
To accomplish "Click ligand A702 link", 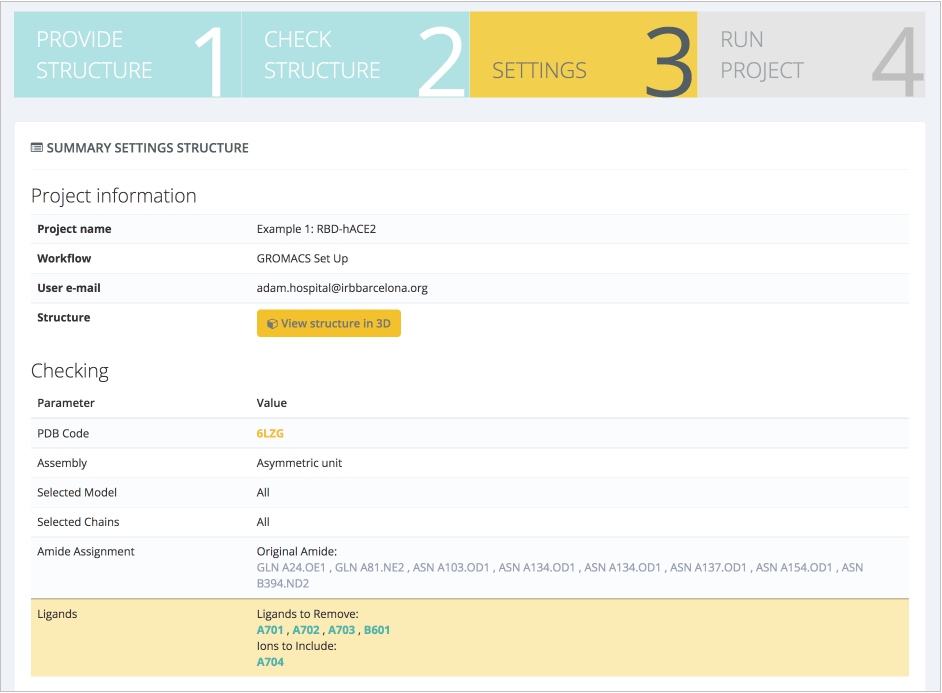I will [306, 630].
